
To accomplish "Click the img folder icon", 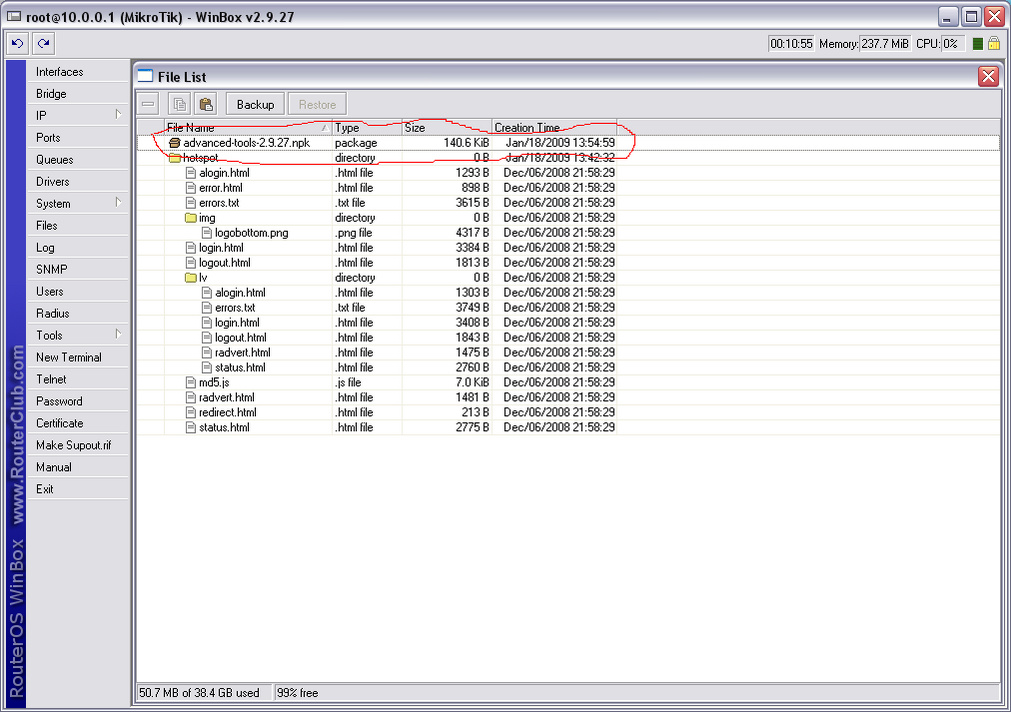I will pos(190,218).
